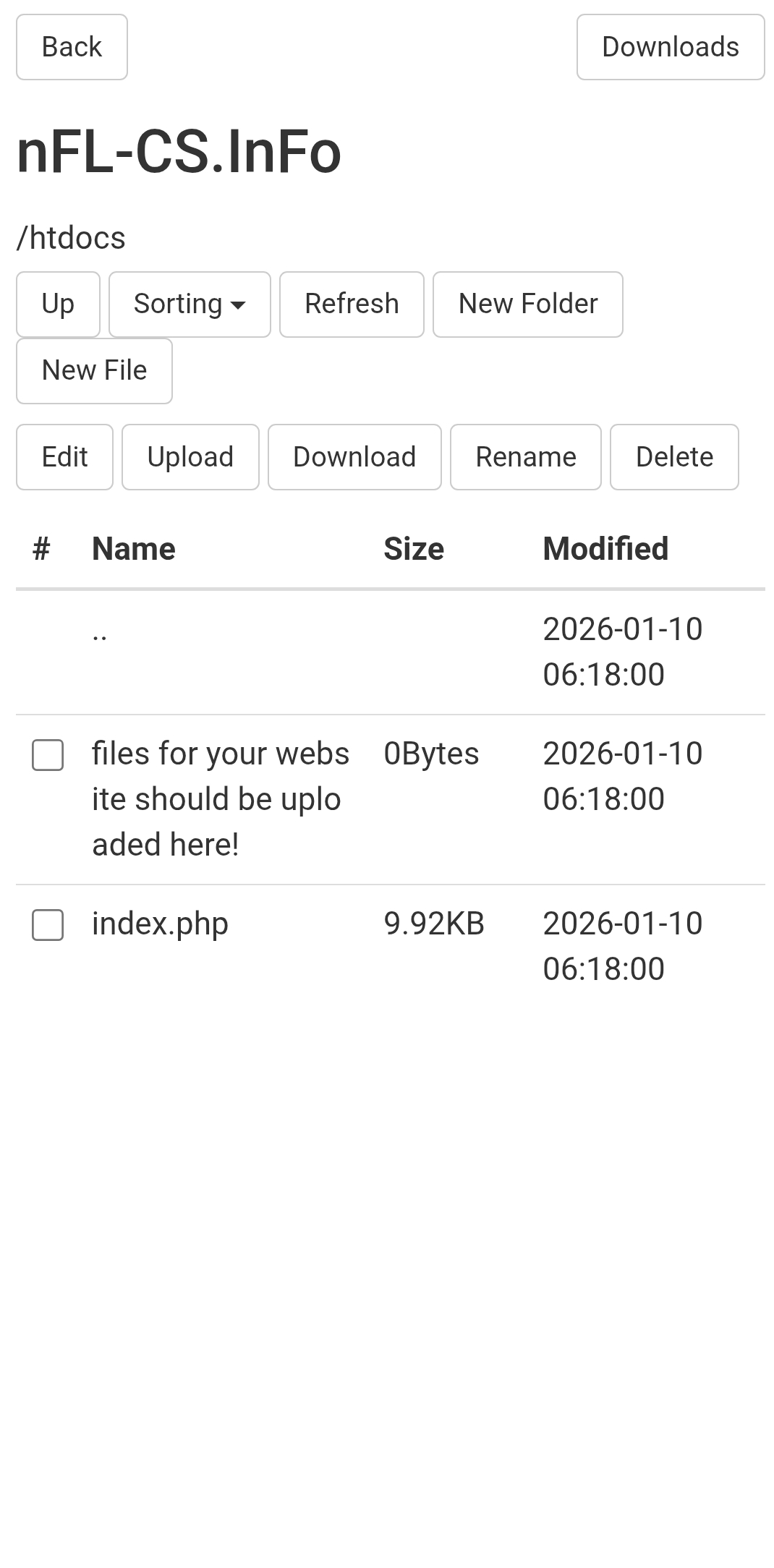Open the index.php file name

click(160, 924)
